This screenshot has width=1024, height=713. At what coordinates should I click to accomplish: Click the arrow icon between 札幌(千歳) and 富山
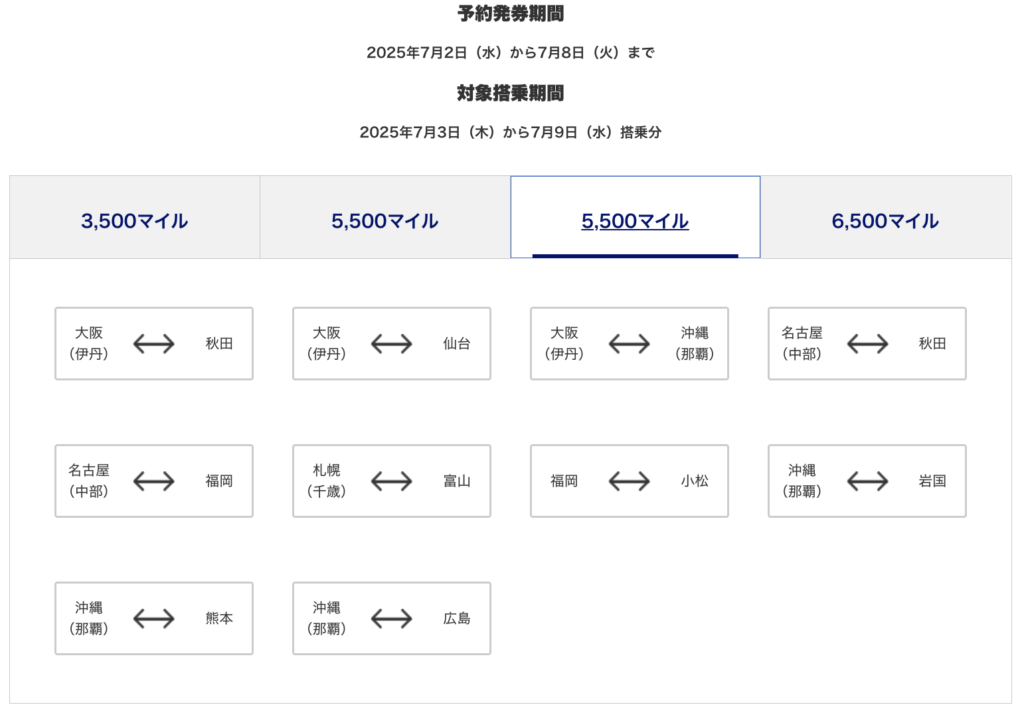(391, 481)
